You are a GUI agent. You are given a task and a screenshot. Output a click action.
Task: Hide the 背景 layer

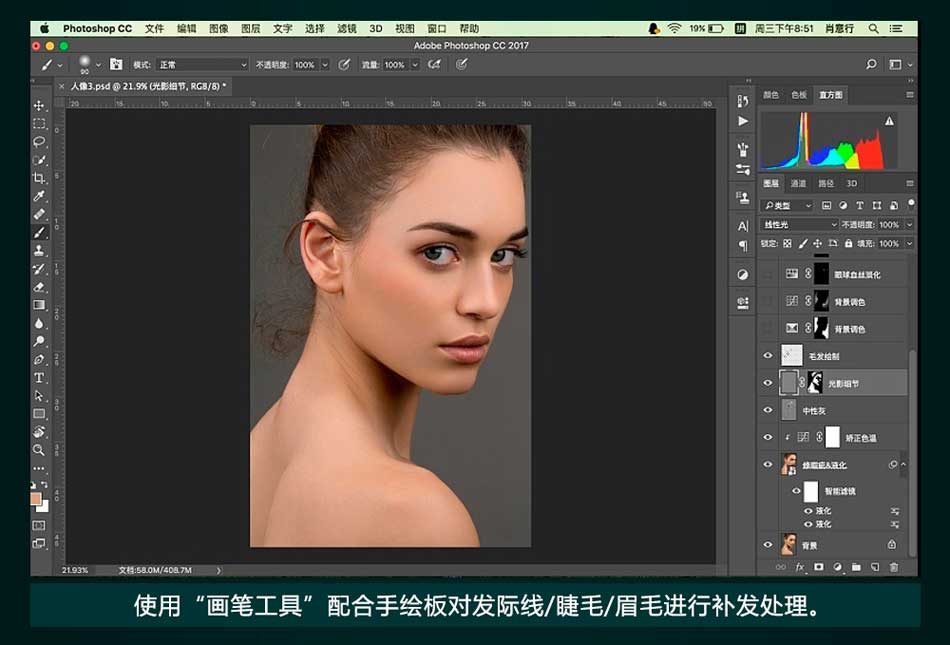tap(768, 545)
